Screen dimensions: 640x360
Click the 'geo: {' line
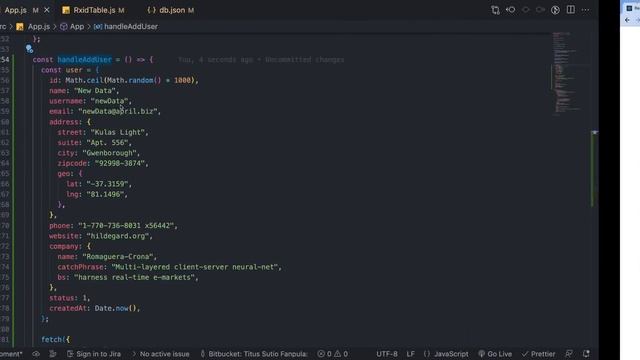70,173
